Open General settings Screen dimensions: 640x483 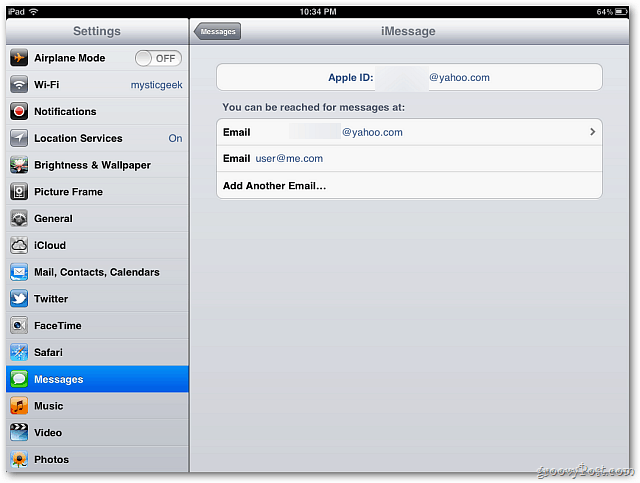click(x=97, y=218)
